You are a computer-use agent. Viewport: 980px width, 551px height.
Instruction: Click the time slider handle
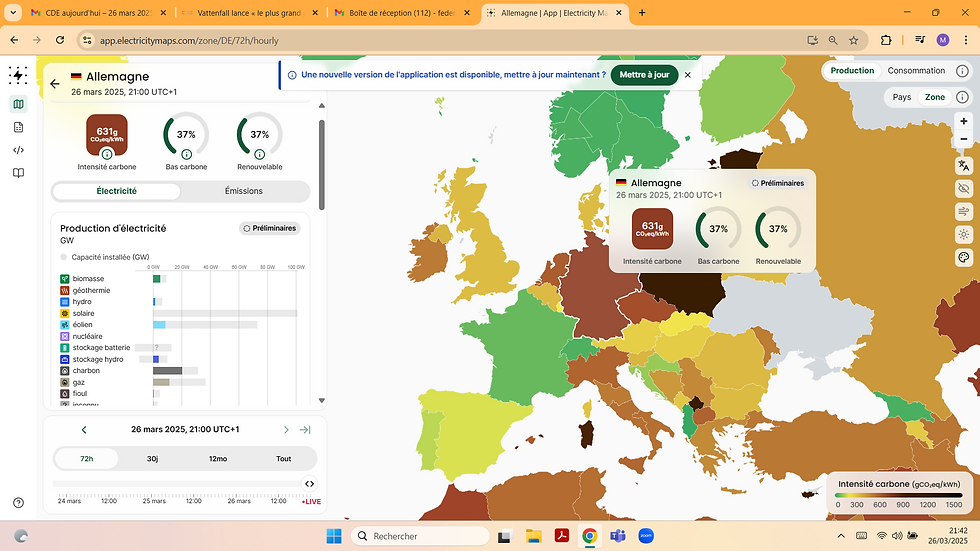click(x=309, y=484)
